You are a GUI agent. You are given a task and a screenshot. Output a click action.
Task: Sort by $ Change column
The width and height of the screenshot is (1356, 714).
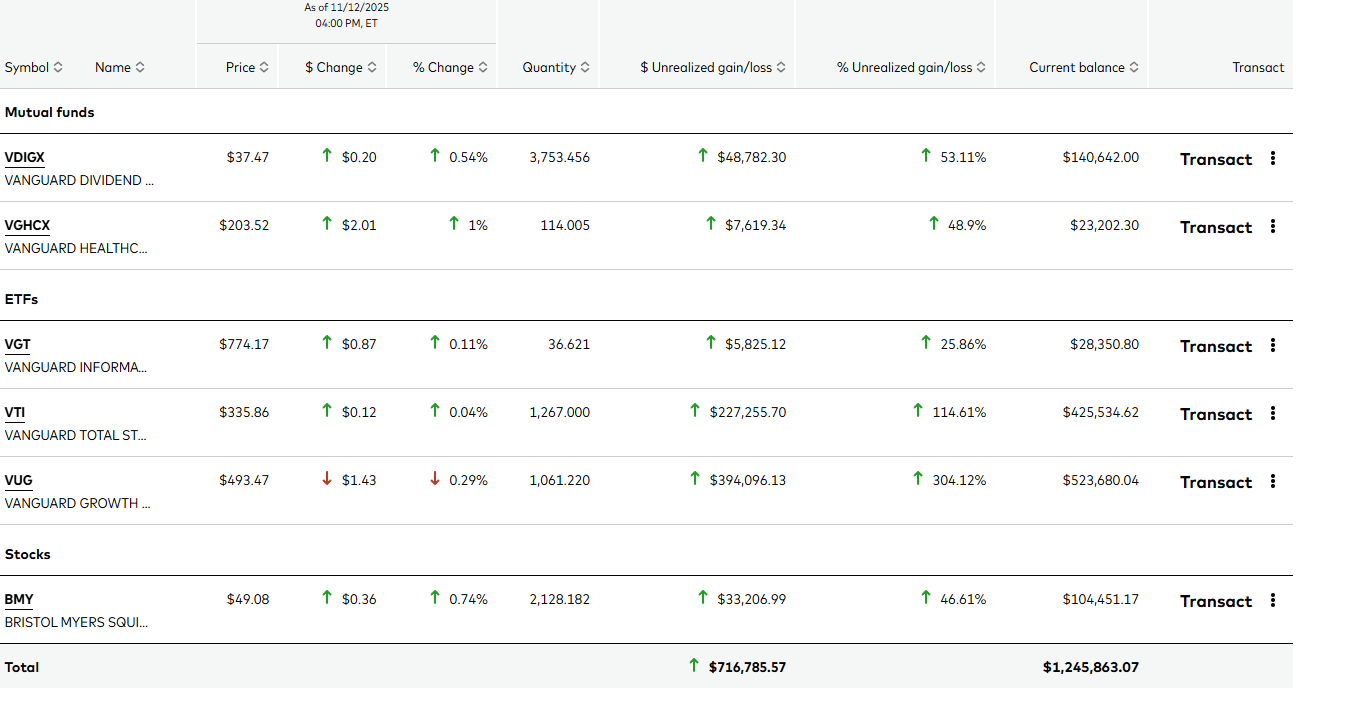[x=341, y=67]
